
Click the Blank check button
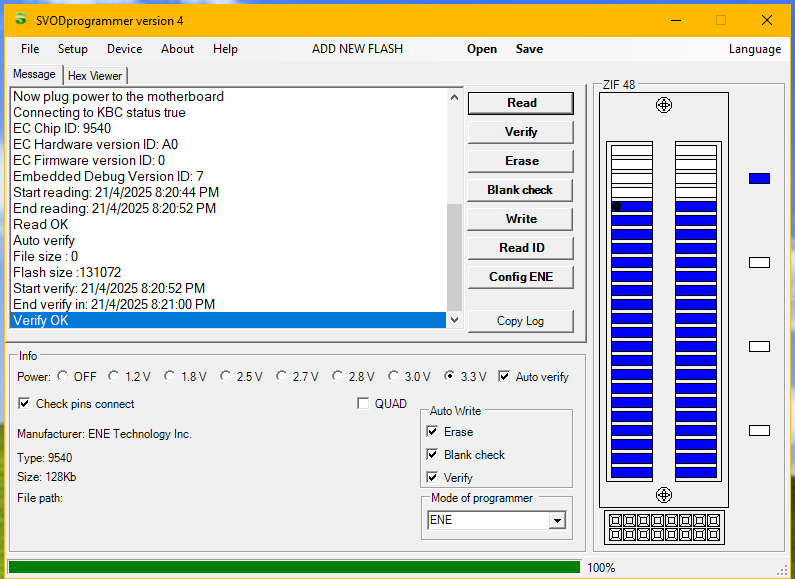pyautogui.click(x=521, y=190)
